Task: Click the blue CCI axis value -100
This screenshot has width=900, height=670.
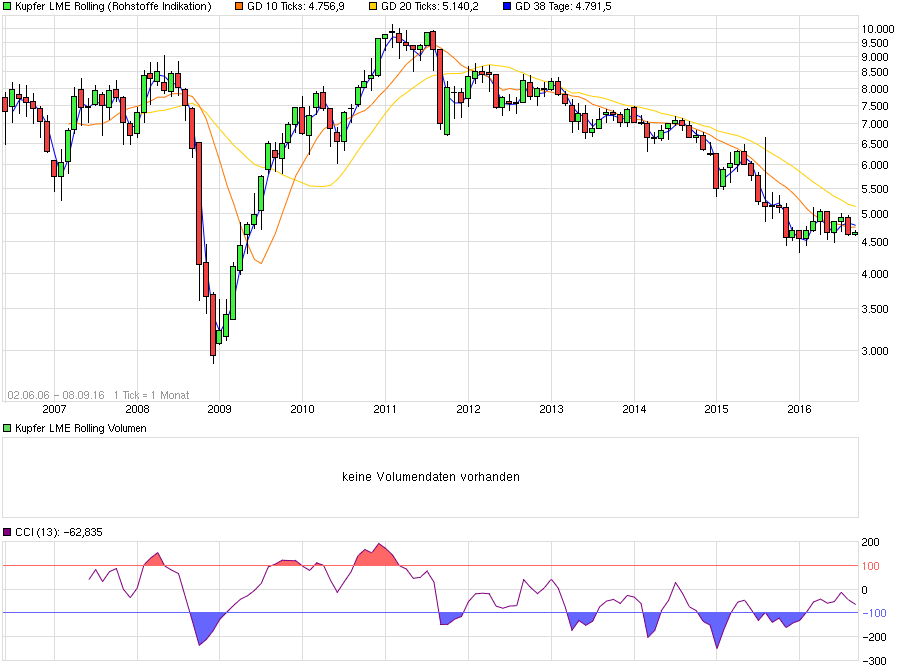Action: tap(874, 613)
